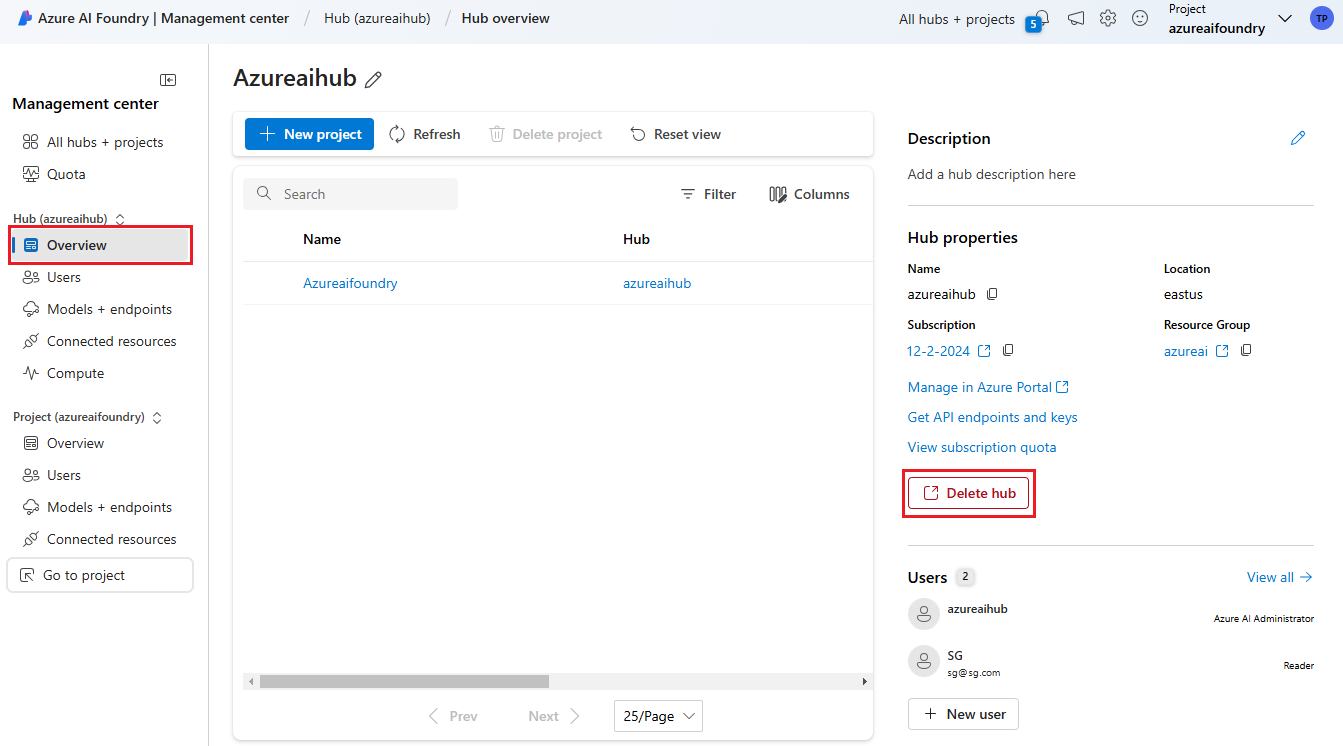Click the azureaihub user avatar icon
This screenshot has height=746, width=1343.
(x=924, y=614)
